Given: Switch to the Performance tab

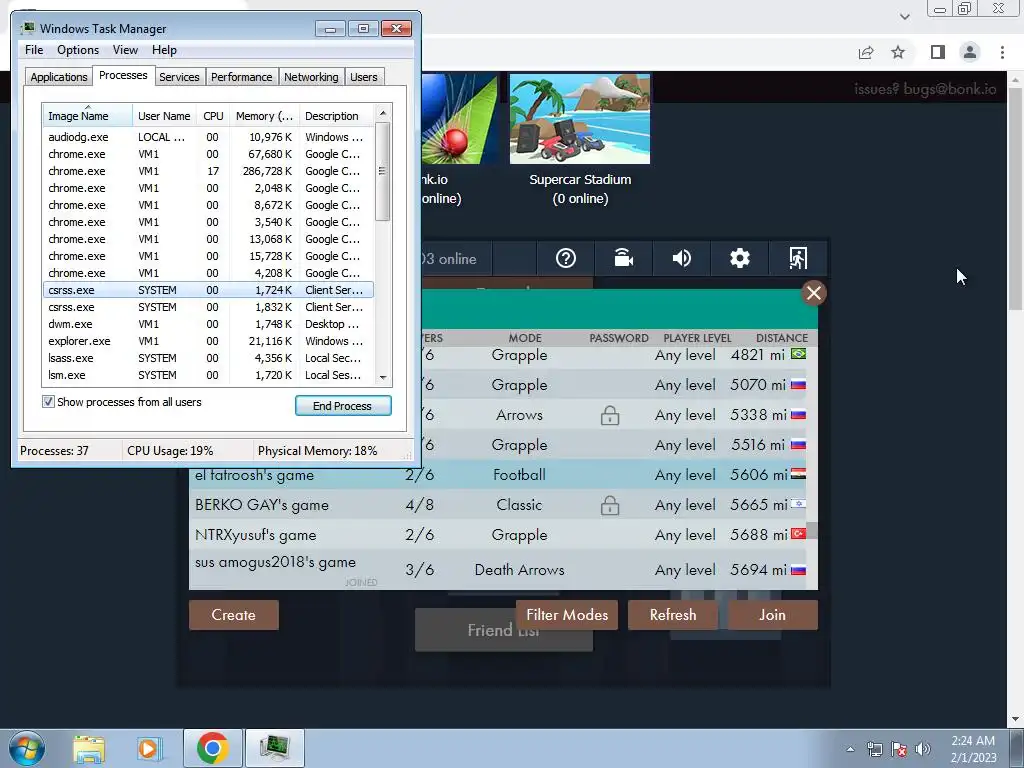Looking at the screenshot, I should [x=242, y=77].
